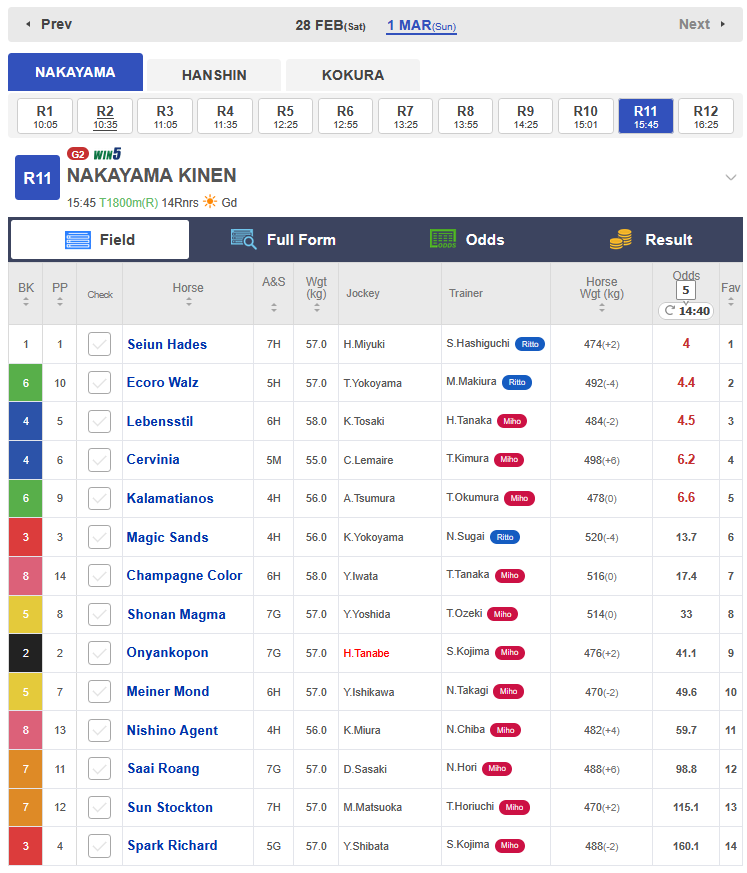Viewport: 747px width, 873px height.
Task: Click jockey C.Lemaire
Action: click(368, 460)
